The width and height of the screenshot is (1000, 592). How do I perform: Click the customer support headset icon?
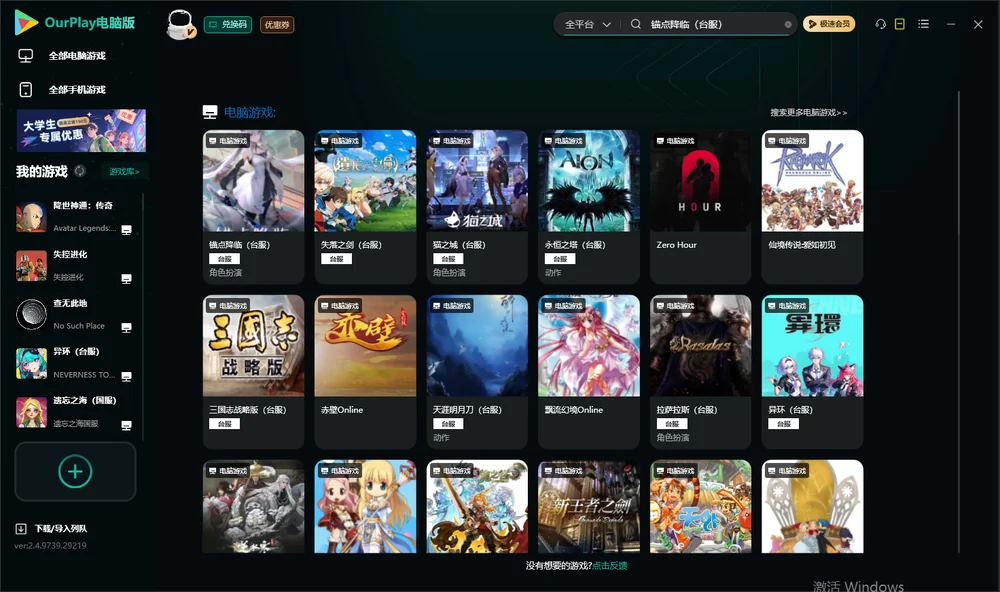880,24
